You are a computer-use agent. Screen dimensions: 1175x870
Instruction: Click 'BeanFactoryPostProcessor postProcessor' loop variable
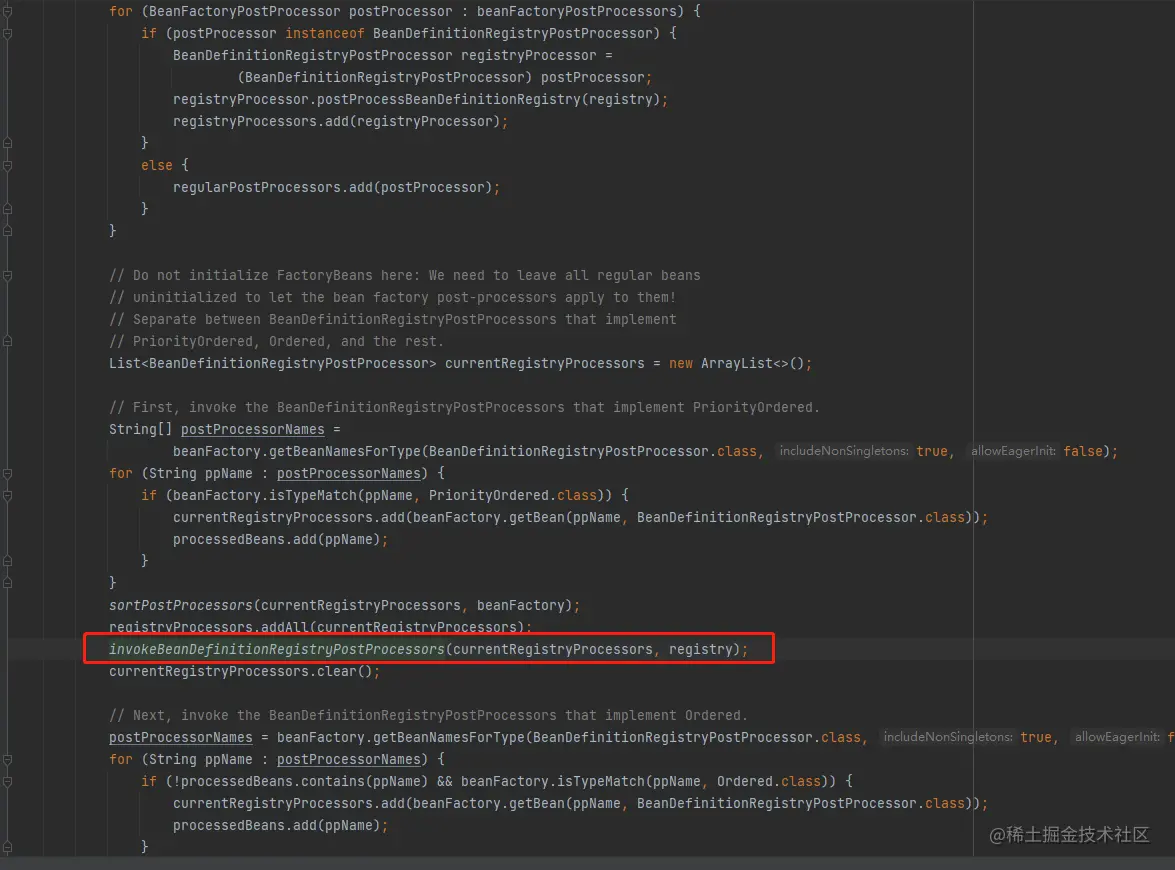(300, 12)
